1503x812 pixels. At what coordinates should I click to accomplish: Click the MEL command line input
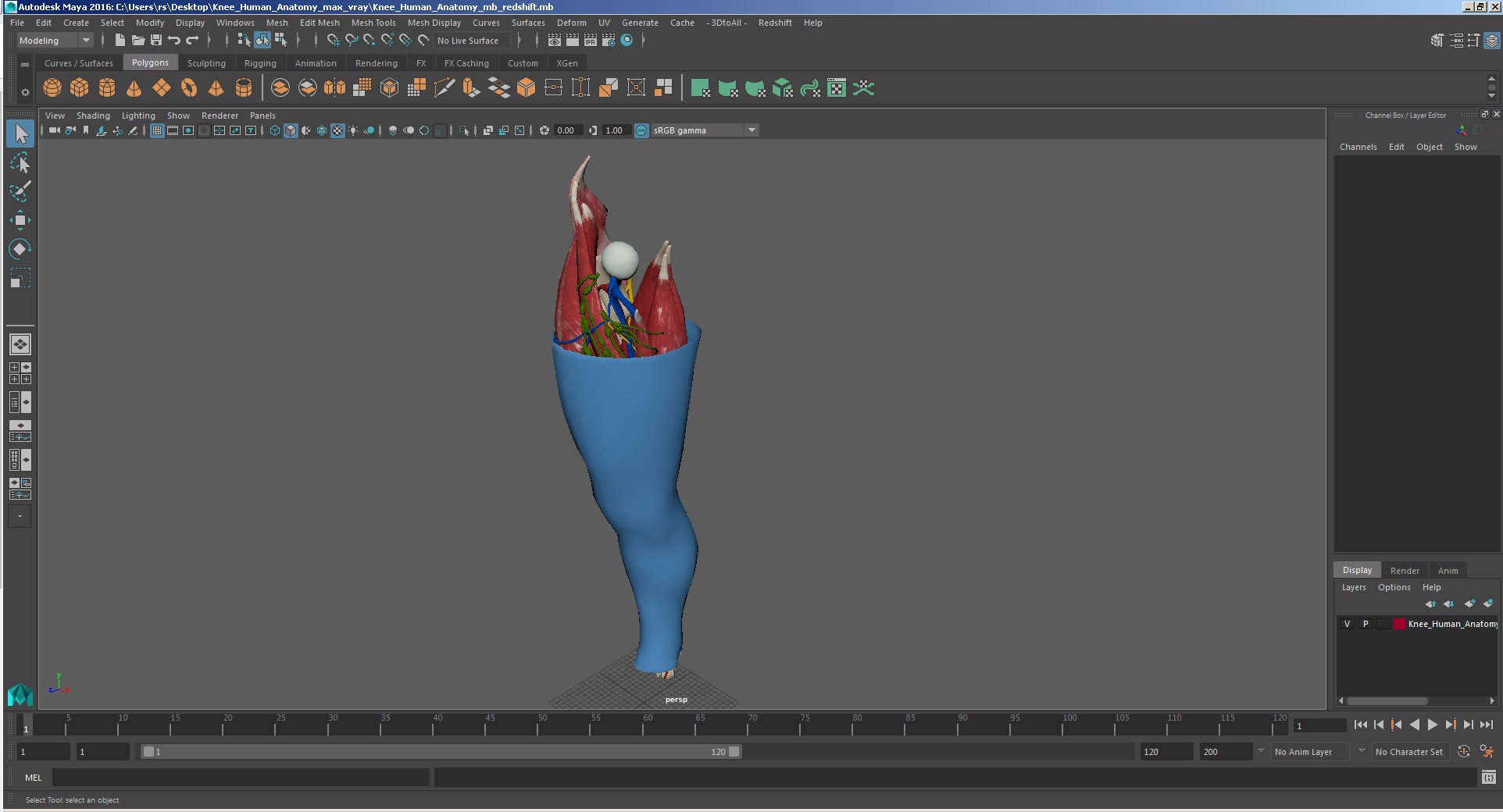pyautogui.click(x=241, y=778)
